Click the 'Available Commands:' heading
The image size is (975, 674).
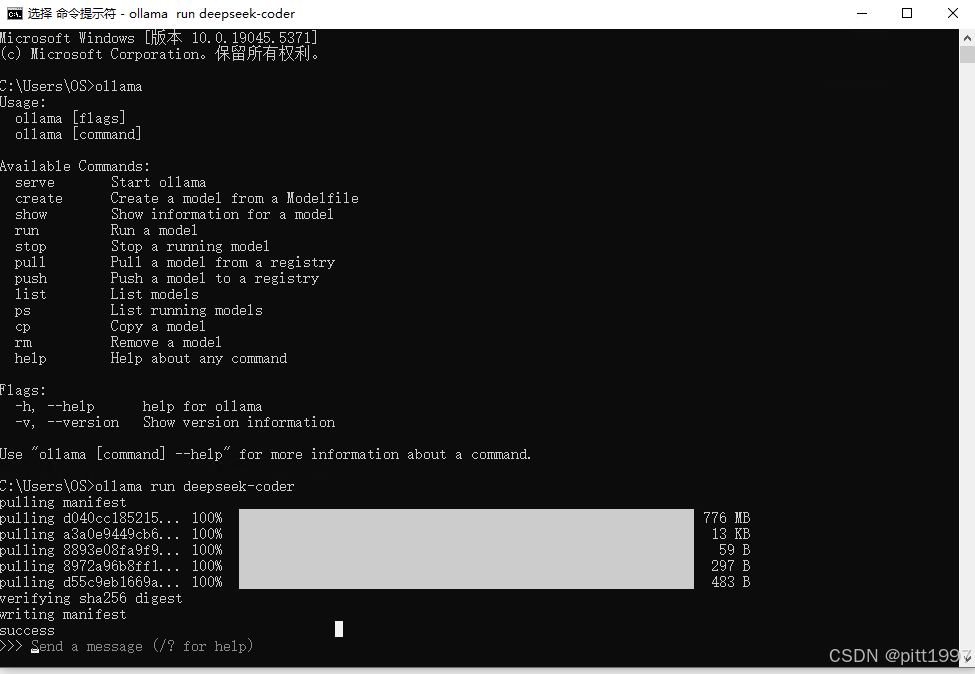75,167
